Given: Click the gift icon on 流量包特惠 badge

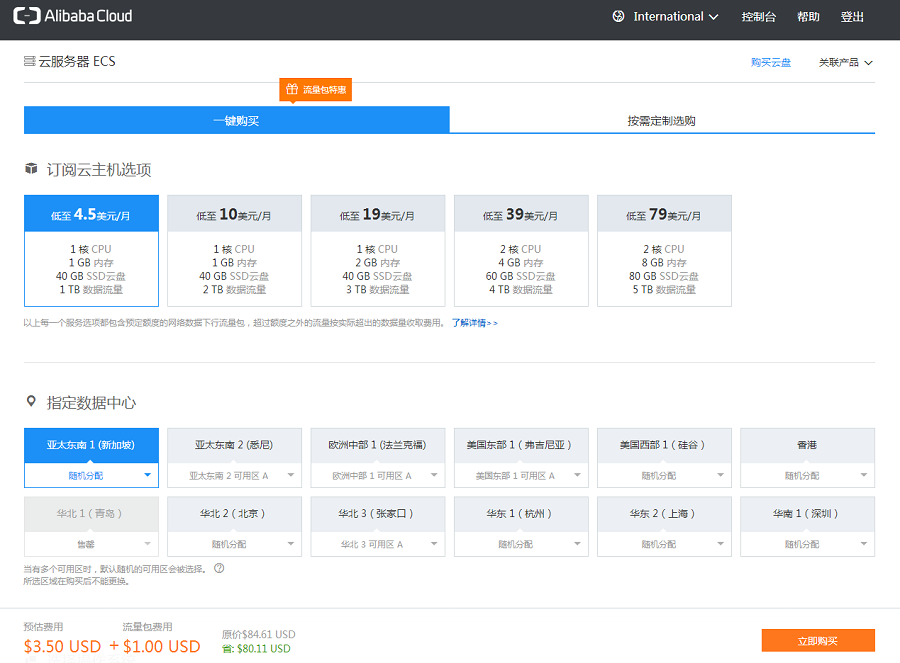Looking at the screenshot, I should pyautogui.click(x=292, y=89).
